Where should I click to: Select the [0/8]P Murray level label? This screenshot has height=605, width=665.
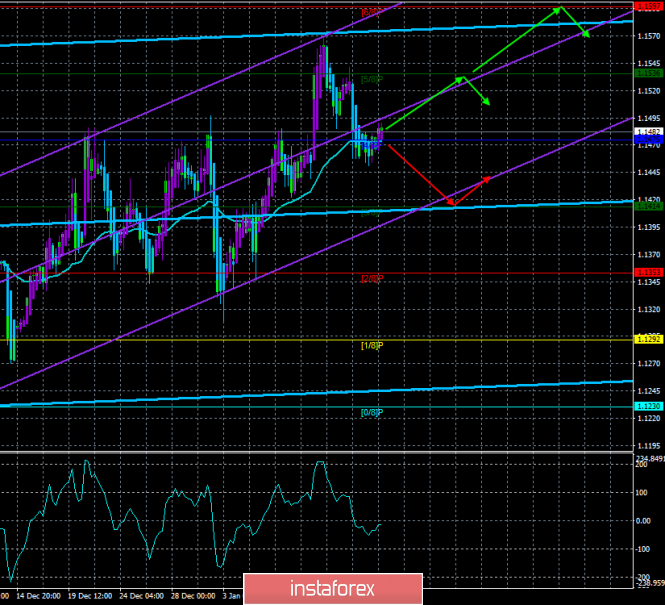click(371, 412)
